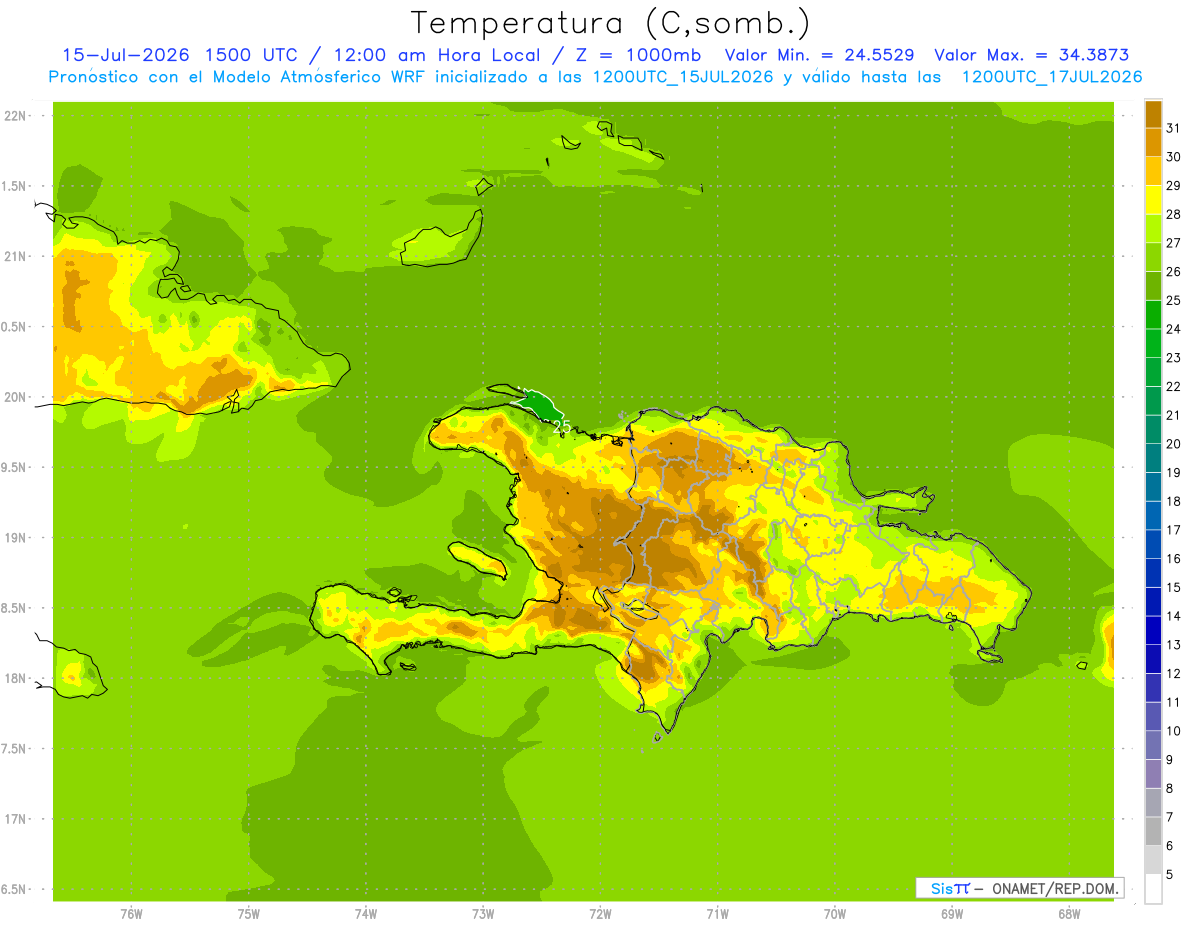Click the 'Valor Max. = 34.3873' value
1200x927 pixels.
pos(1032,55)
